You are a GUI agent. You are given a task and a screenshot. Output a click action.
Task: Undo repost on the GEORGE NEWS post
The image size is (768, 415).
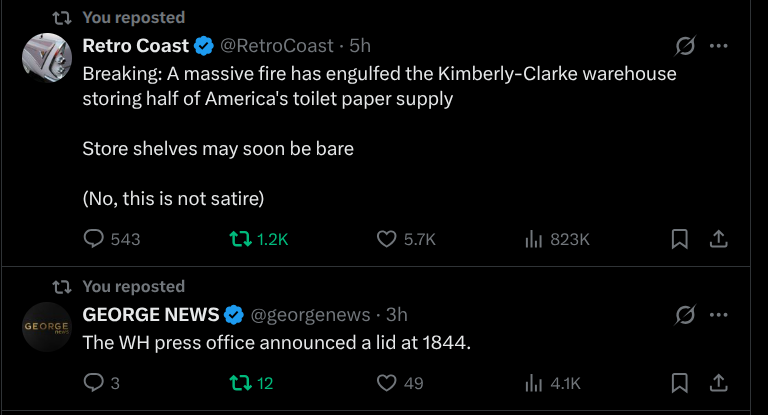point(241,383)
